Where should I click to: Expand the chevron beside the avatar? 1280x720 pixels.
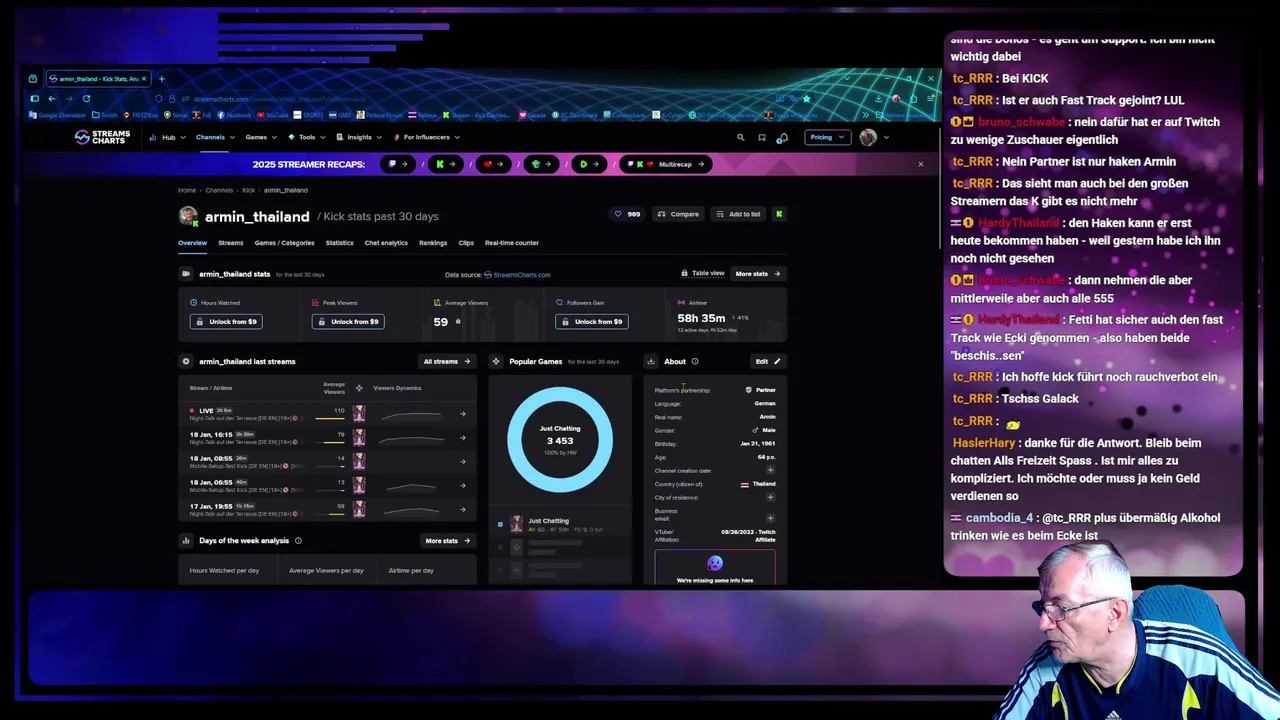point(886,137)
